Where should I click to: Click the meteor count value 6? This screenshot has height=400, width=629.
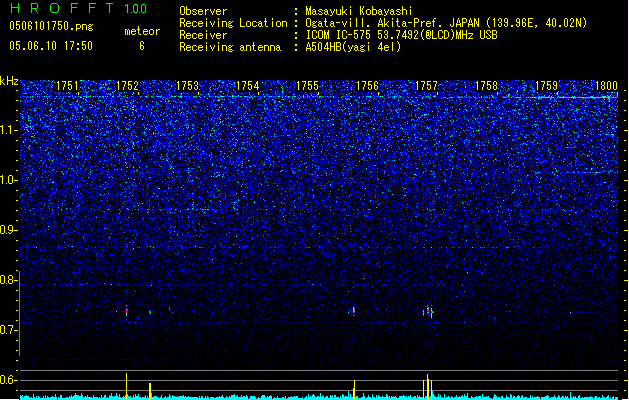click(x=142, y=46)
